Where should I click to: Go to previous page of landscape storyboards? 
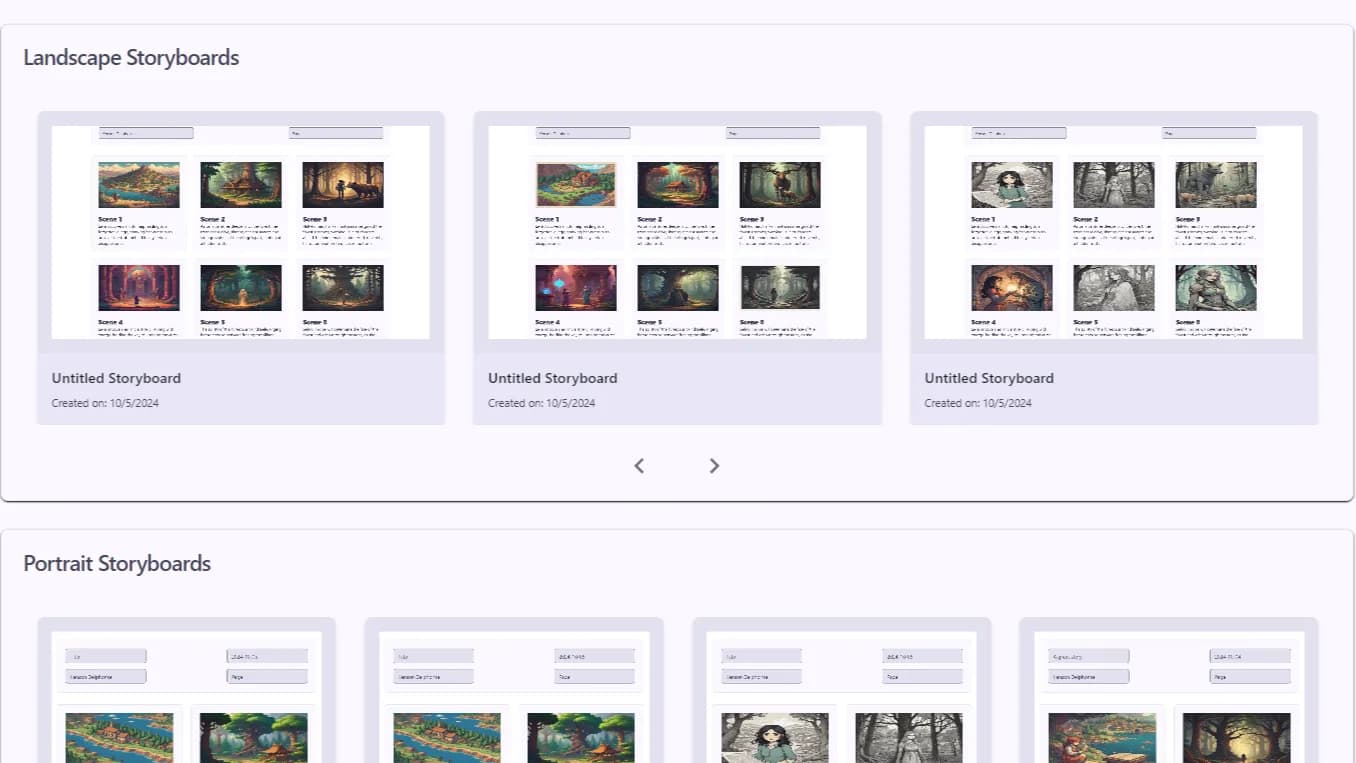pos(640,466)
